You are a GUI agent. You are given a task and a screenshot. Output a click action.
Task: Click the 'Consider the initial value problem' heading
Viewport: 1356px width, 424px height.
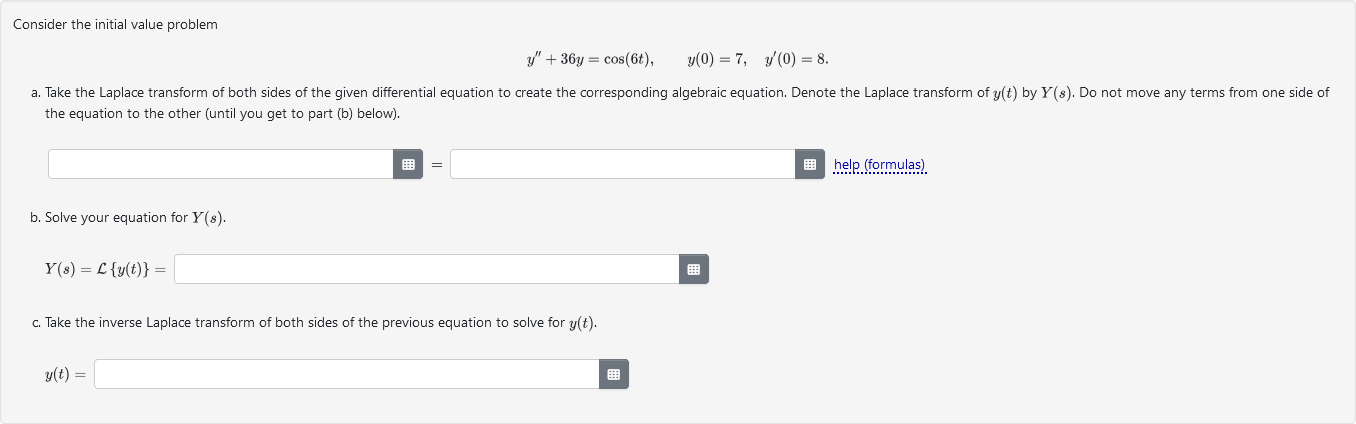(115, 24)
